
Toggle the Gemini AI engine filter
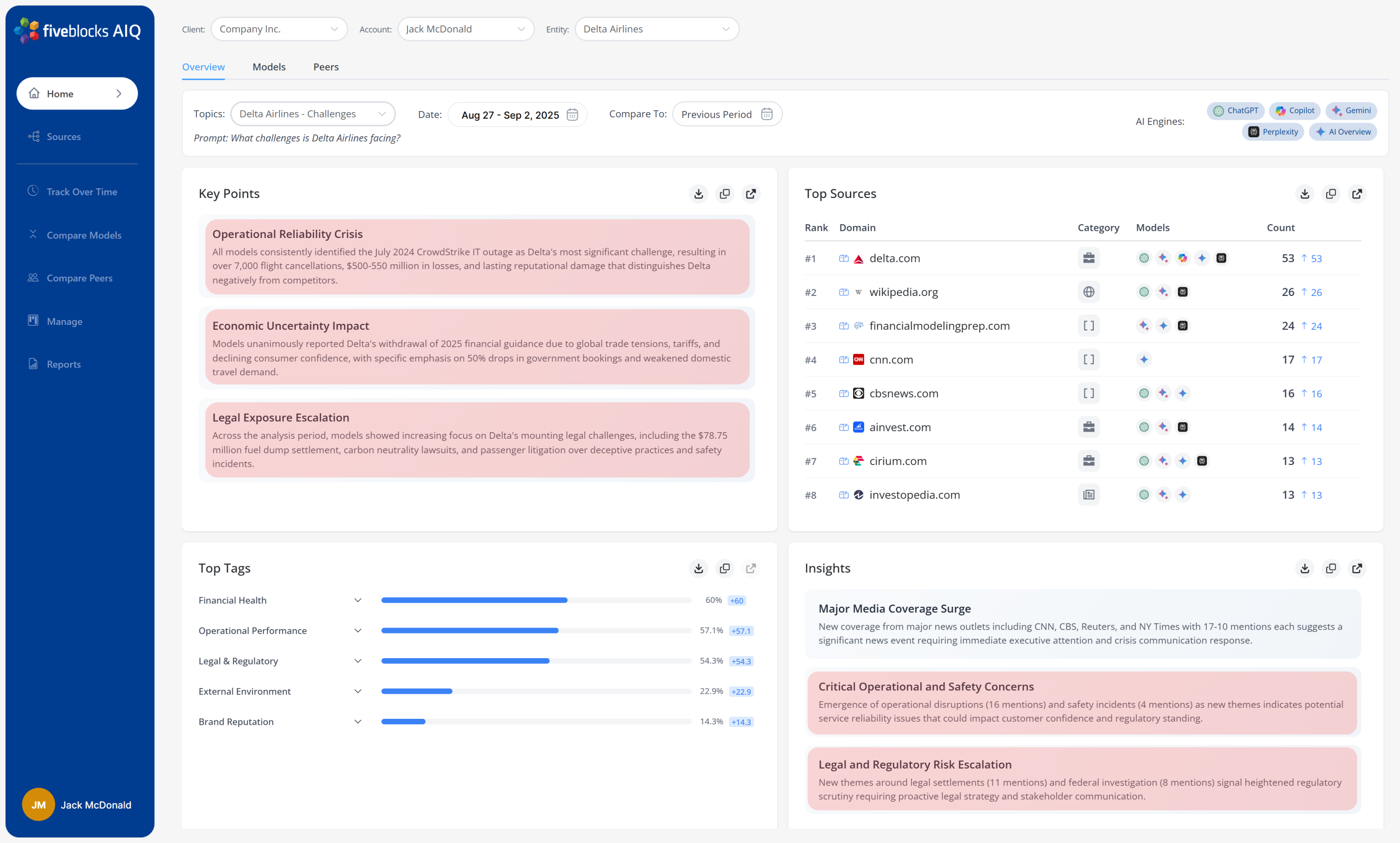pos(1351,111)
